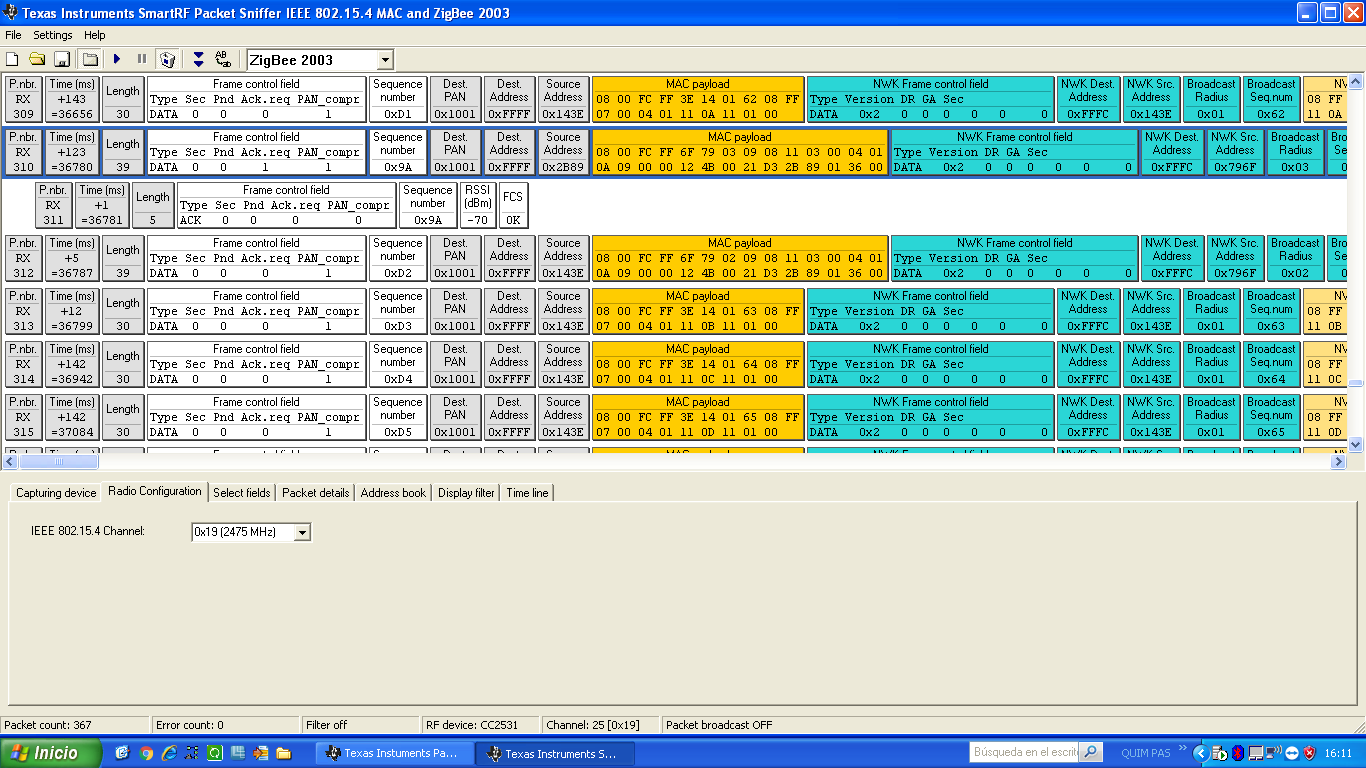Toggle the bottom panel folder toolbar icon

click(90, 59)
